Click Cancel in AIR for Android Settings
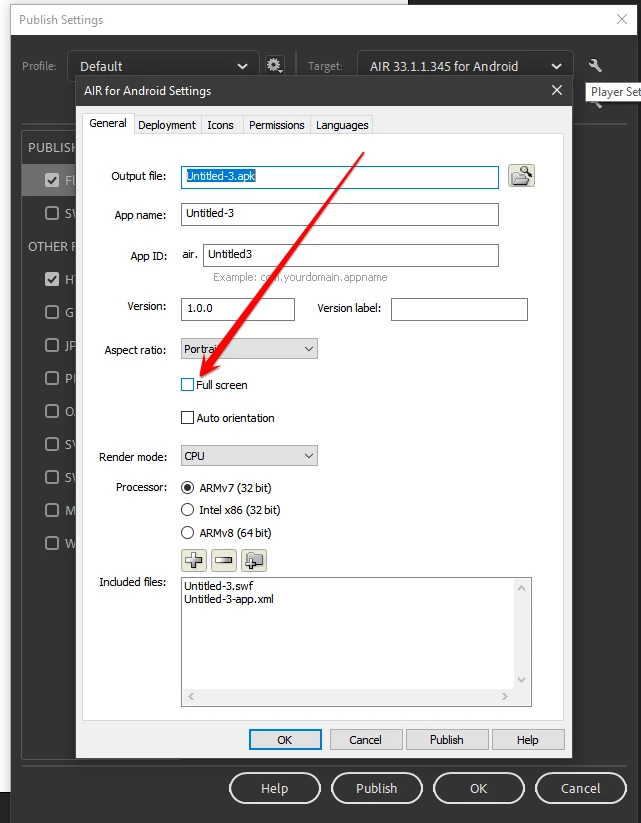The height and width of the screenshot is (823, 641). tap(366, 740)
